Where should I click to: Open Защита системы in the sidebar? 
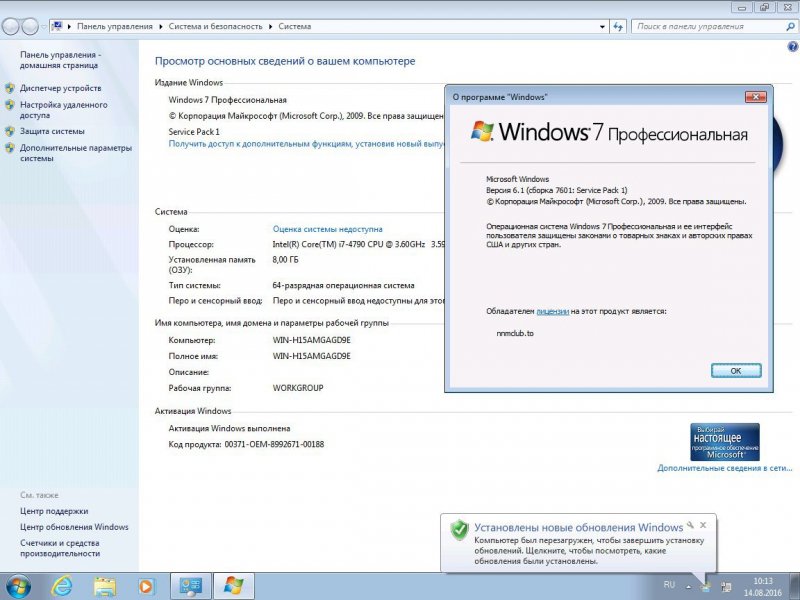52,131
